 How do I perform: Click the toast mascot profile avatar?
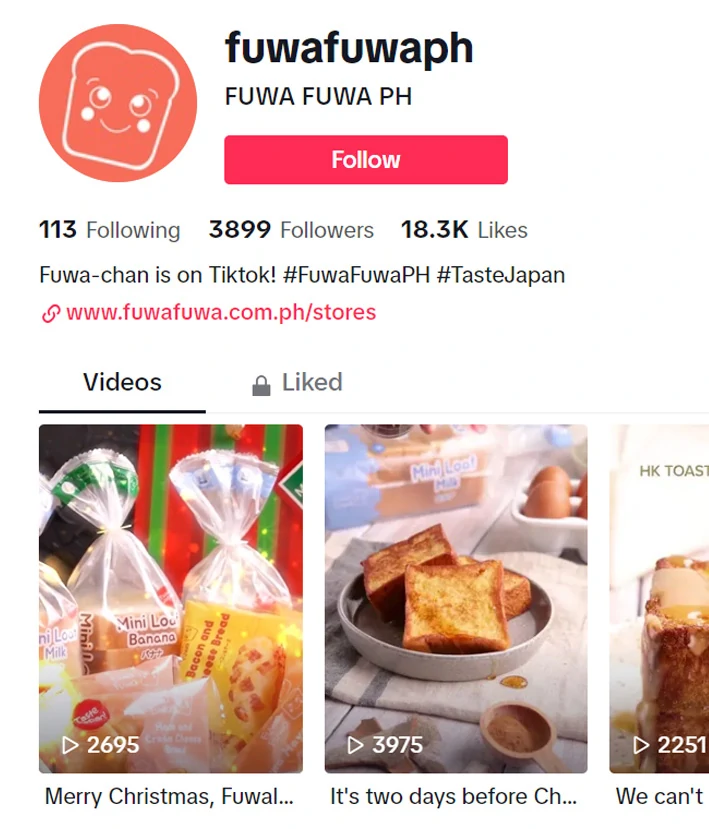(x=118, y=103)
